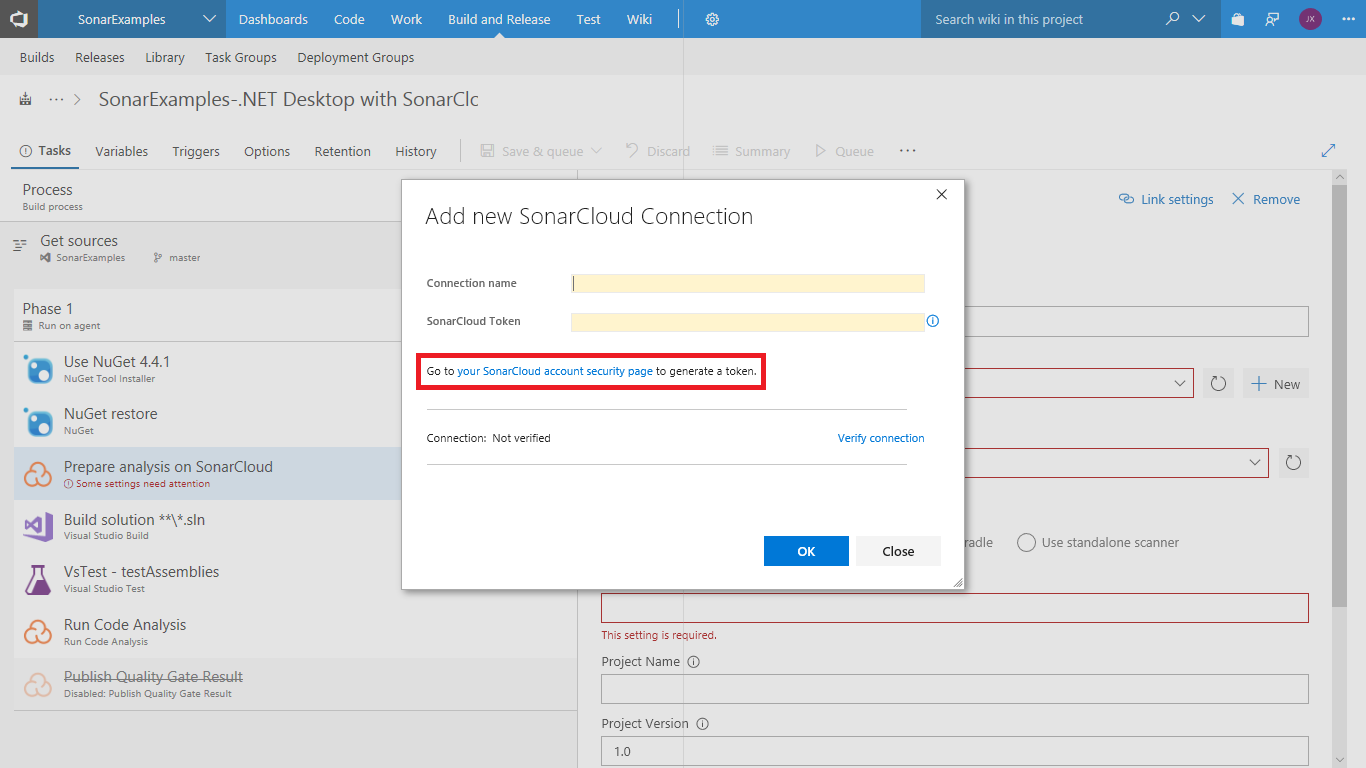Click the VSTS logo icon

tap(19, 19)
